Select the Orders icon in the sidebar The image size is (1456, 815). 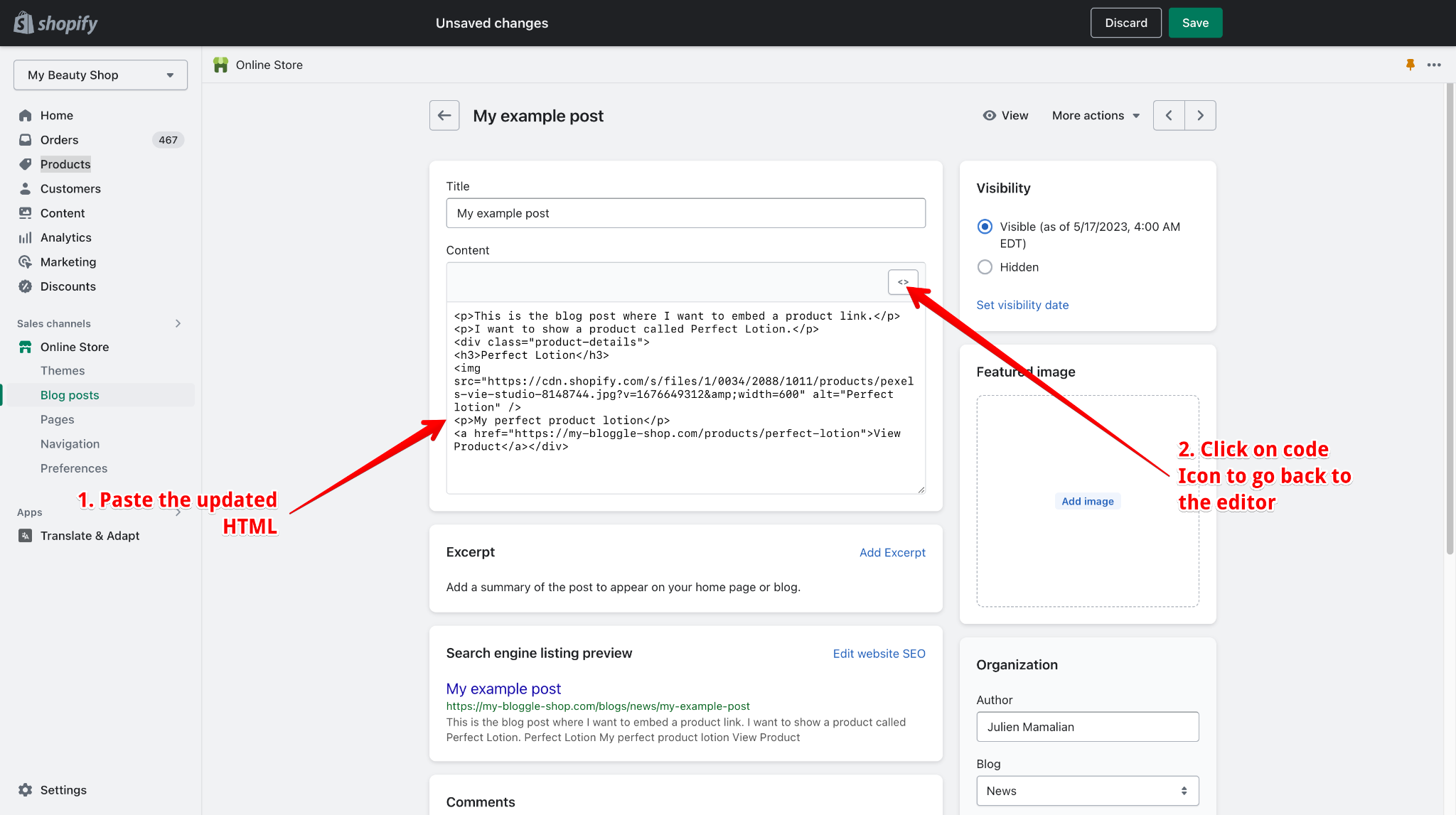pyautogui.click(x=26, y=139)
